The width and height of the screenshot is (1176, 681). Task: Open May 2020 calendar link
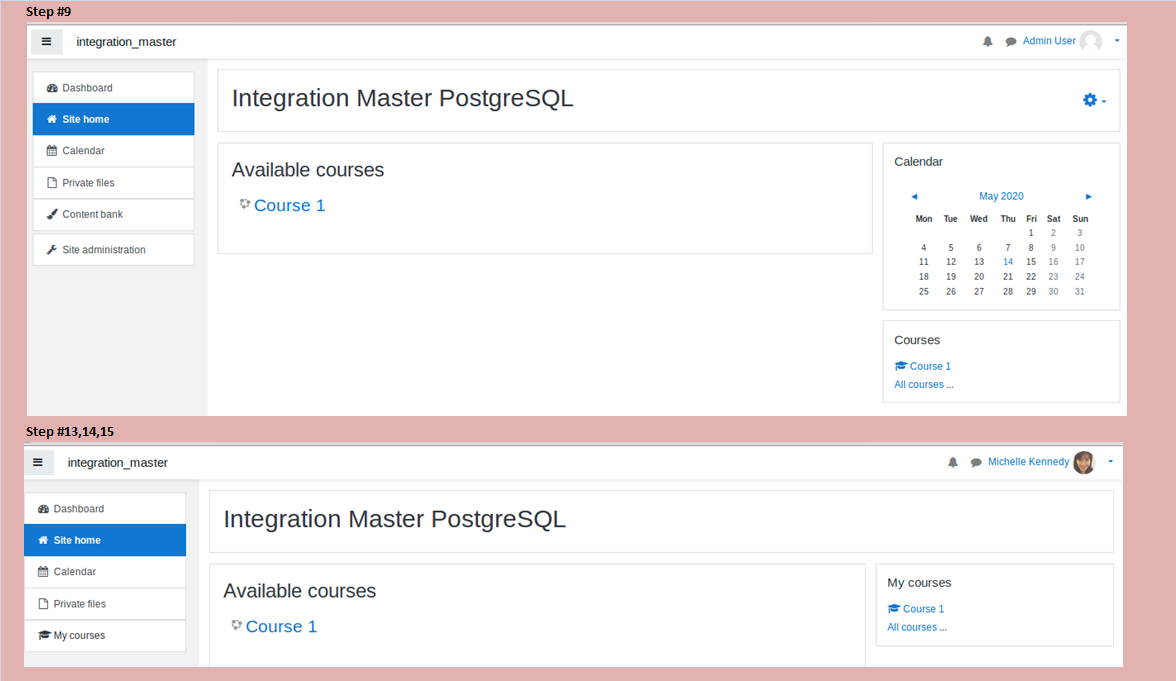click(x=1001, y=196)
